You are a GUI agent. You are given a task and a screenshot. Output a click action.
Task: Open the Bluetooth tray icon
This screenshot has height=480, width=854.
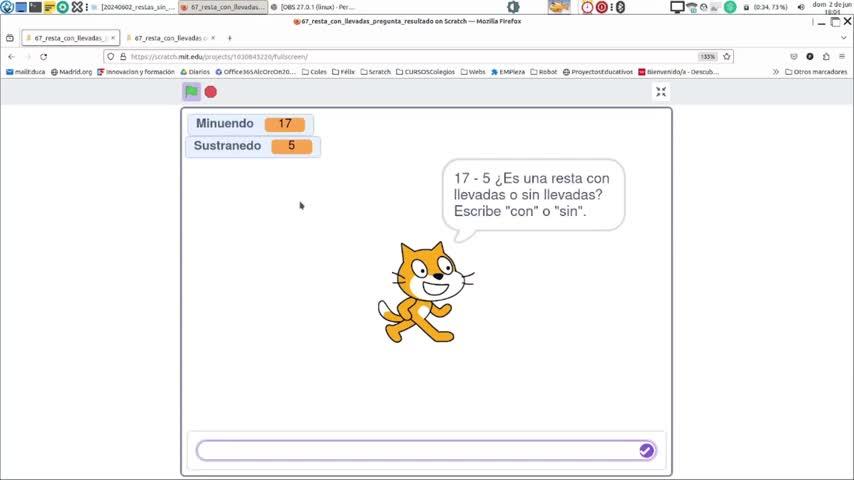point(620,7)
